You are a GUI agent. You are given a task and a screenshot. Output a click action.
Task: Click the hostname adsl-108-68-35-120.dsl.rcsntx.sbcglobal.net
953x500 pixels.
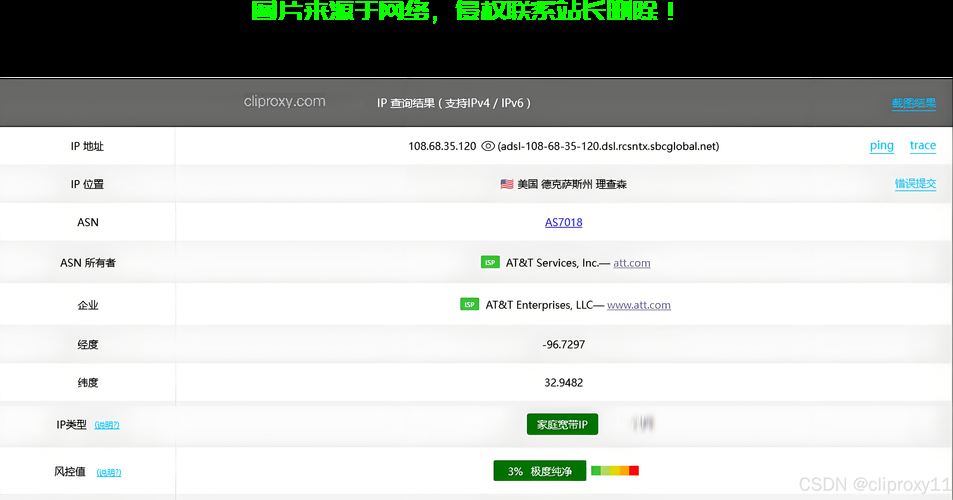[x=608, y=146]
